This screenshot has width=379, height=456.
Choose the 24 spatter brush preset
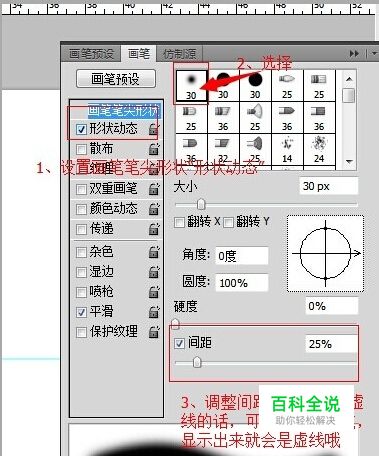coord(319,149)
